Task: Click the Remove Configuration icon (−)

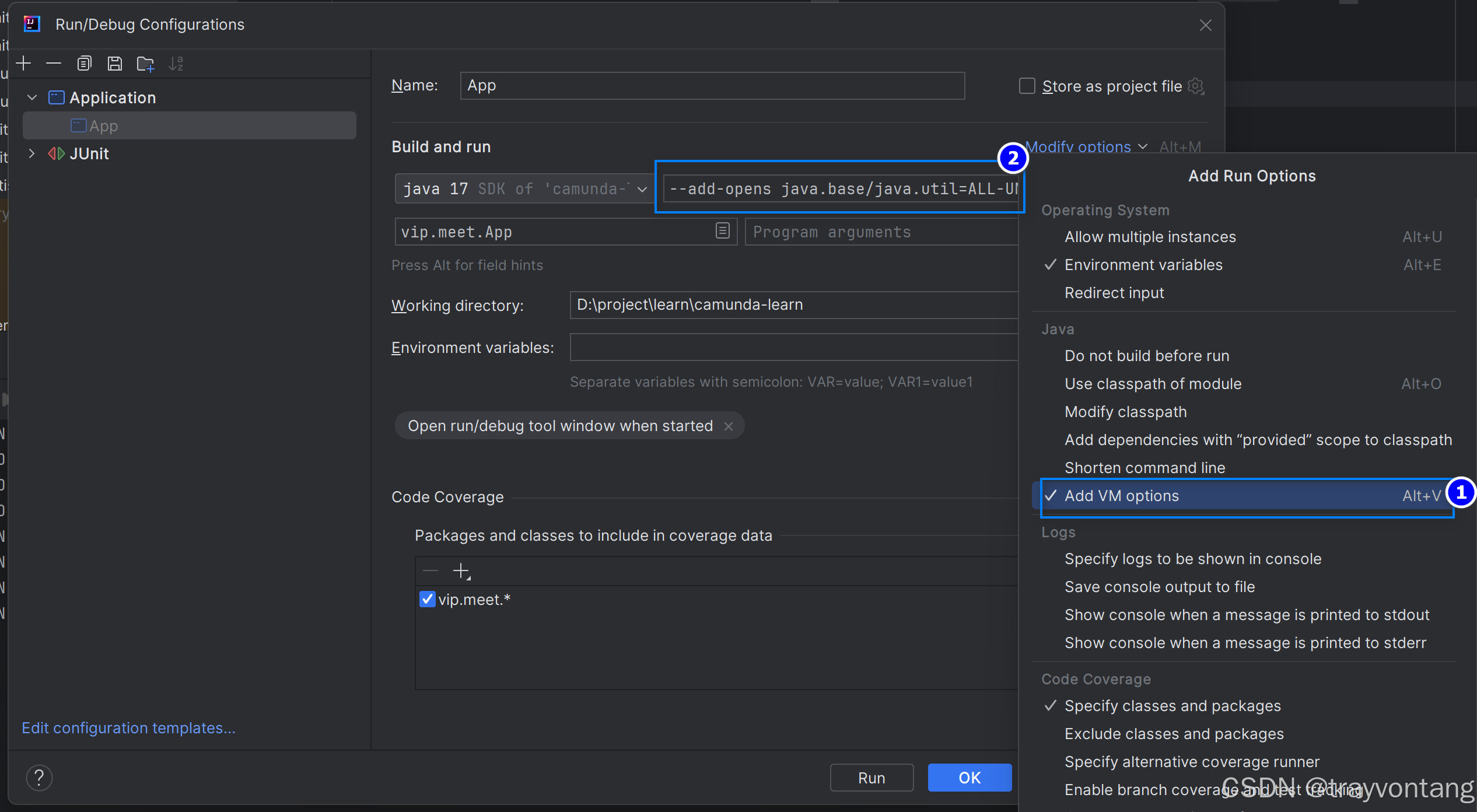Action: 54,63
